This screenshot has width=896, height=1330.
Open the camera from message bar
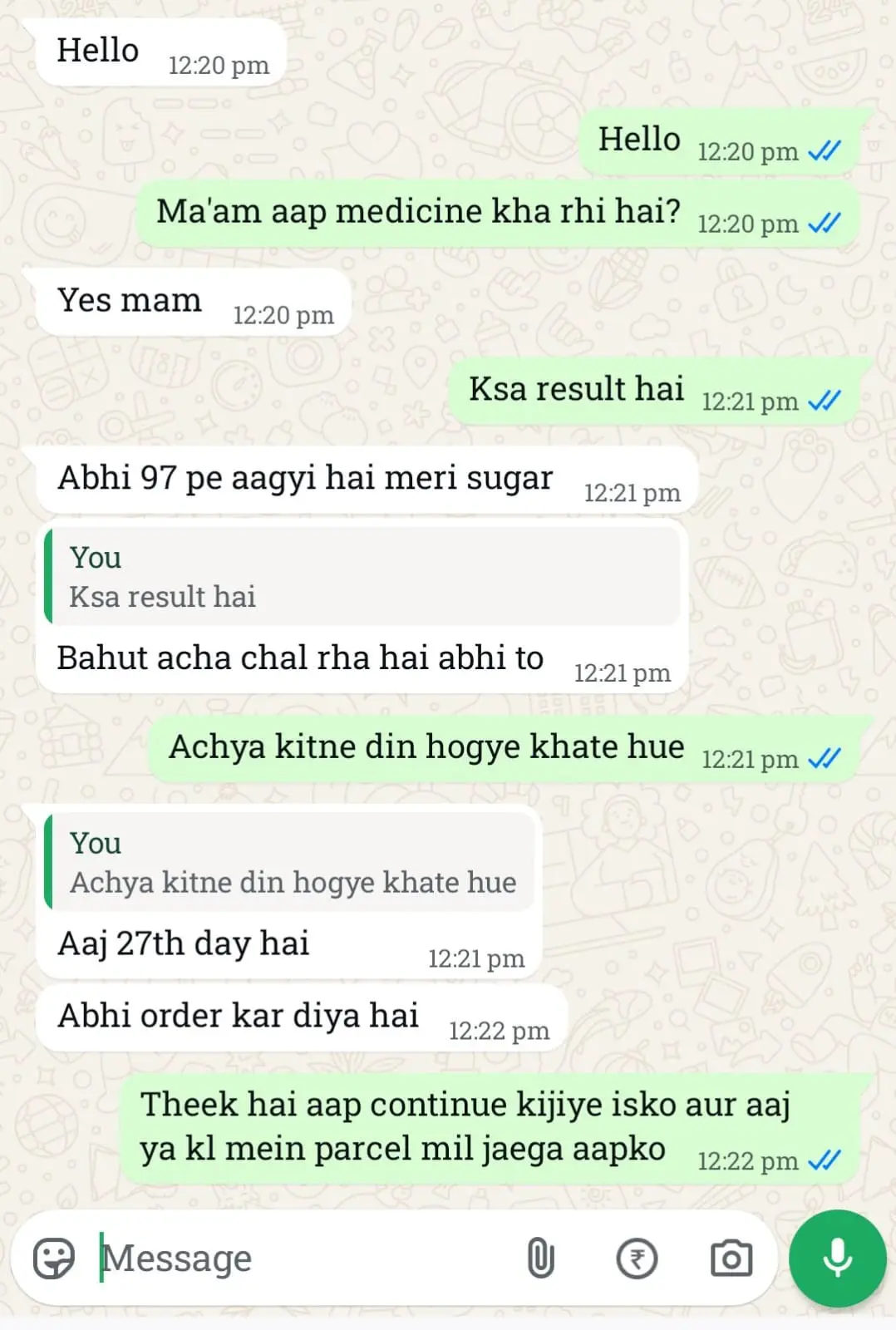tap(731, 1258)
